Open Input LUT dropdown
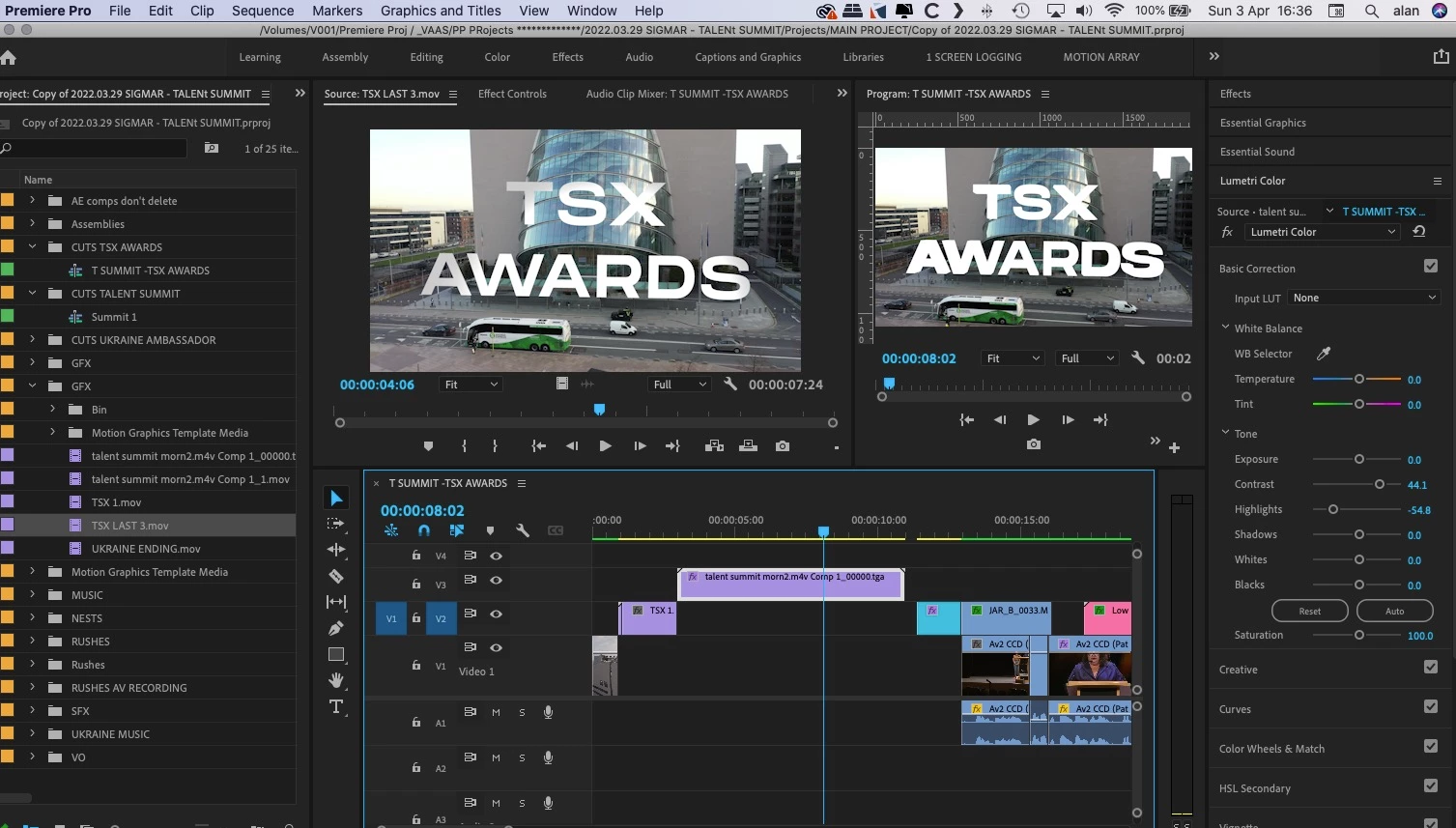Viewport: 1456px width, 828px height. (1364, 298)
